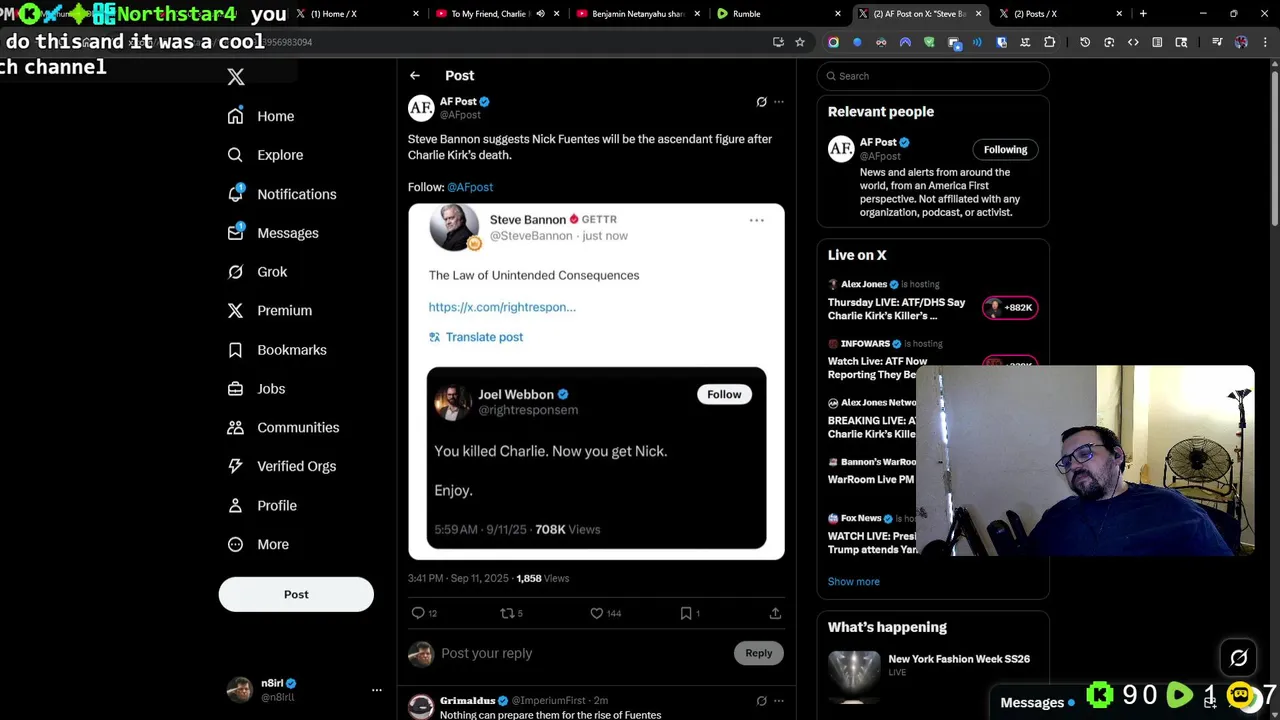Open Alex Jones Thursday LIVE broadcast
Screen dimensions: 1280x720
[x=932, y=302]
